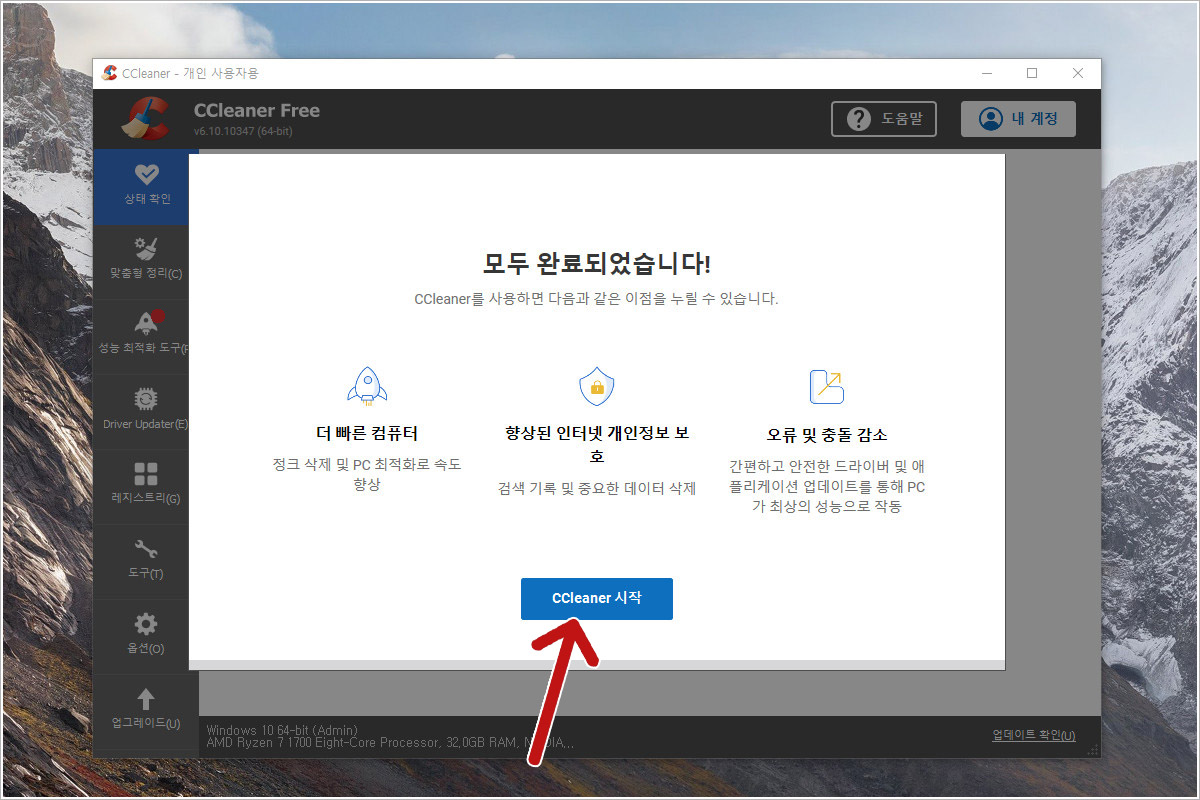
Task: Click the 오류 및 충돌 감소 heading
Action: tap(827, 435)
